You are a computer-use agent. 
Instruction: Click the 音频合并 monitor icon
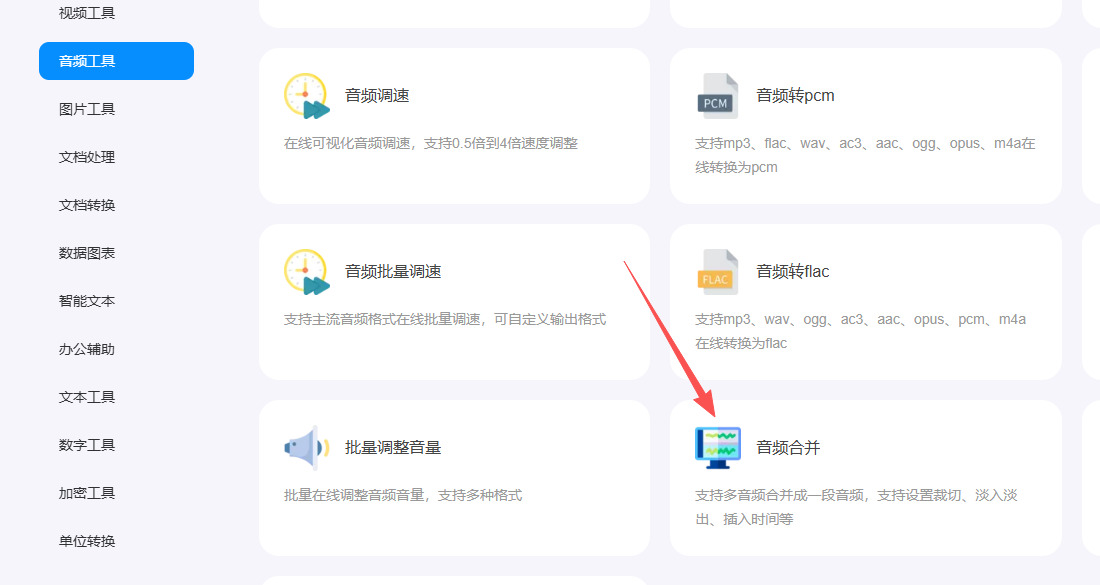[x=718, y=448]
